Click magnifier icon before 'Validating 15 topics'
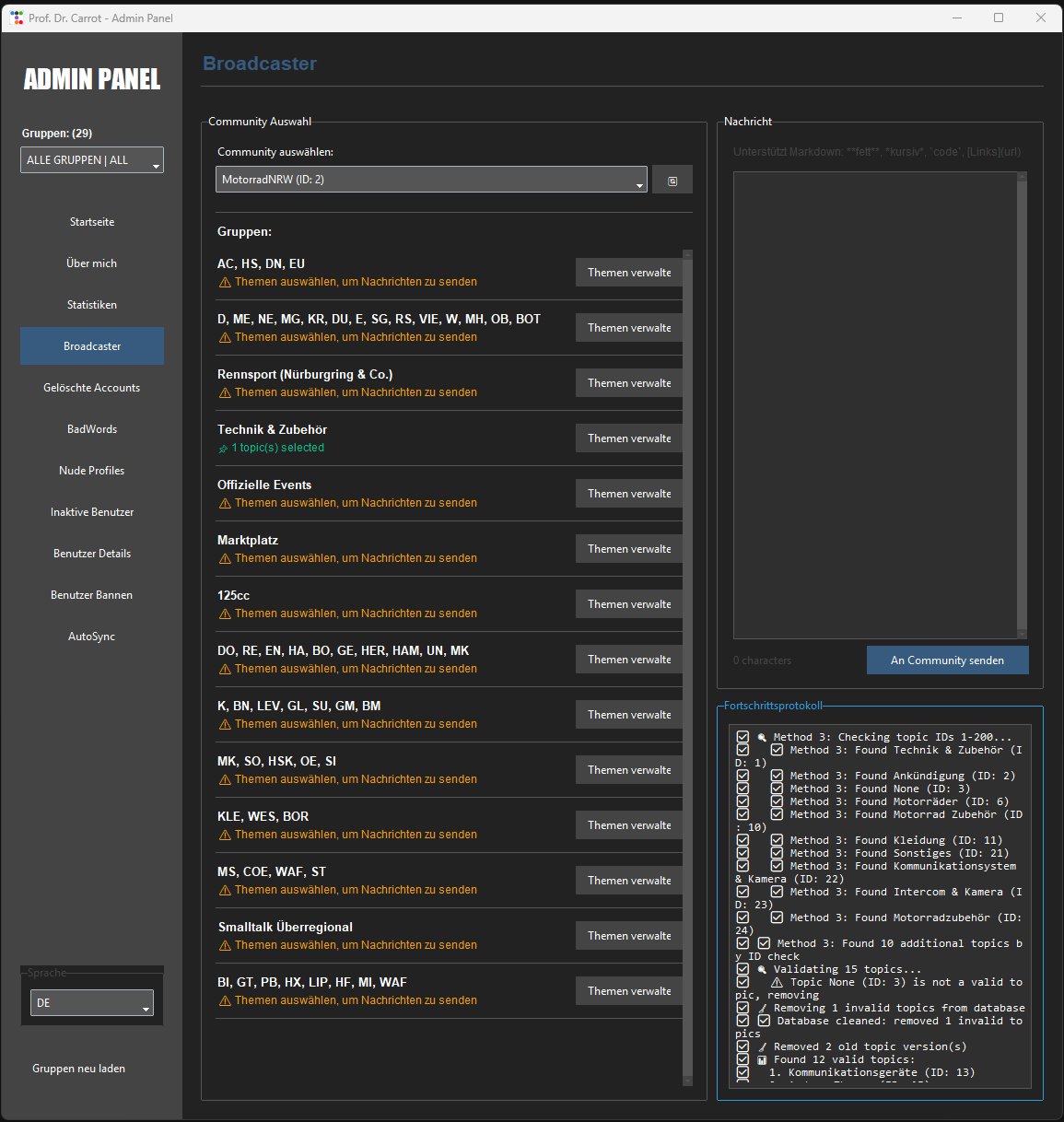The image size is (1064, 1122). tap(762, 970)
